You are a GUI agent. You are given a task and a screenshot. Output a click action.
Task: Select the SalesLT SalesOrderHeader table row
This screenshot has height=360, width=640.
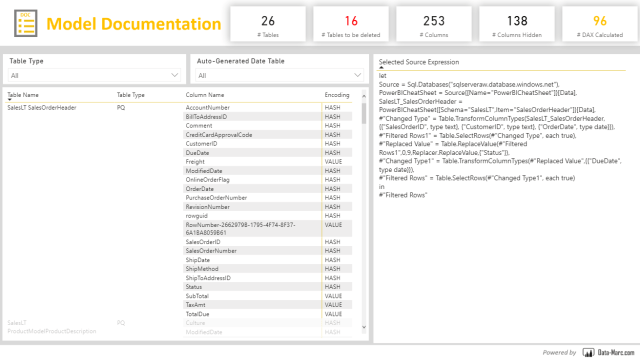42,108
